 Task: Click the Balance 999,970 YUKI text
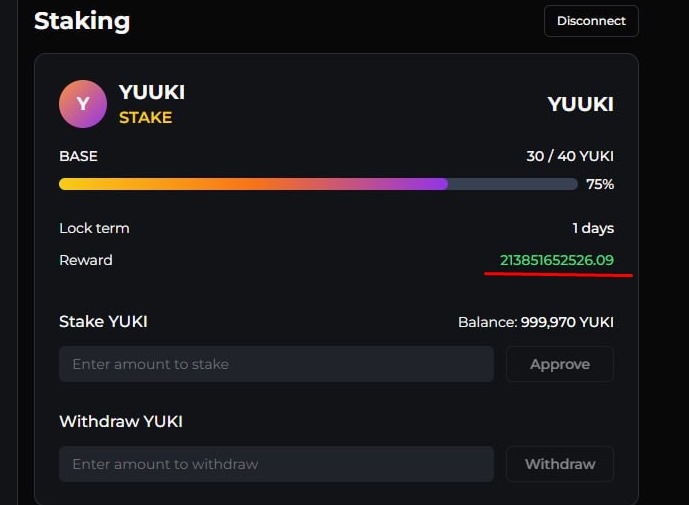535,322
